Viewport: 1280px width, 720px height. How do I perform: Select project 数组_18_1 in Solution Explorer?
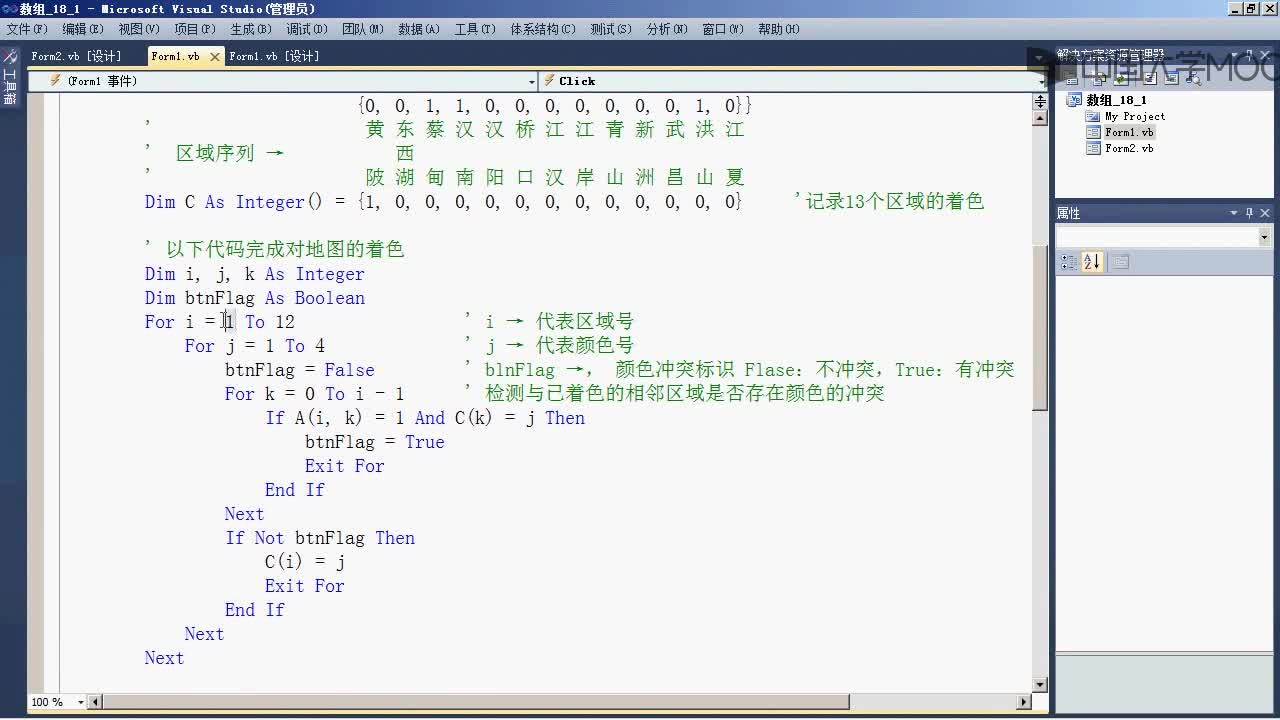click(1116, 100)
